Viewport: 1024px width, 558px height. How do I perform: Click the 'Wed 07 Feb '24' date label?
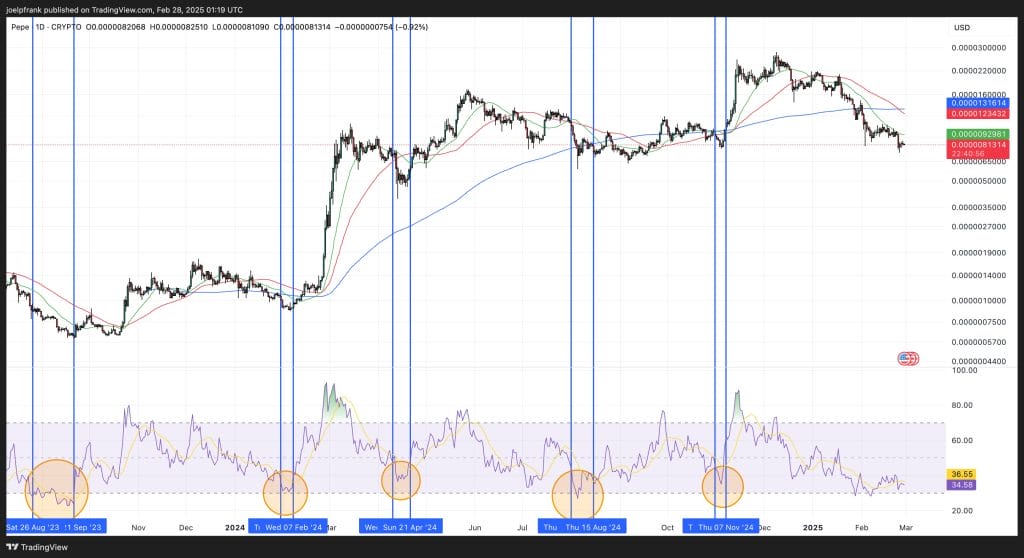click(295, 527)
